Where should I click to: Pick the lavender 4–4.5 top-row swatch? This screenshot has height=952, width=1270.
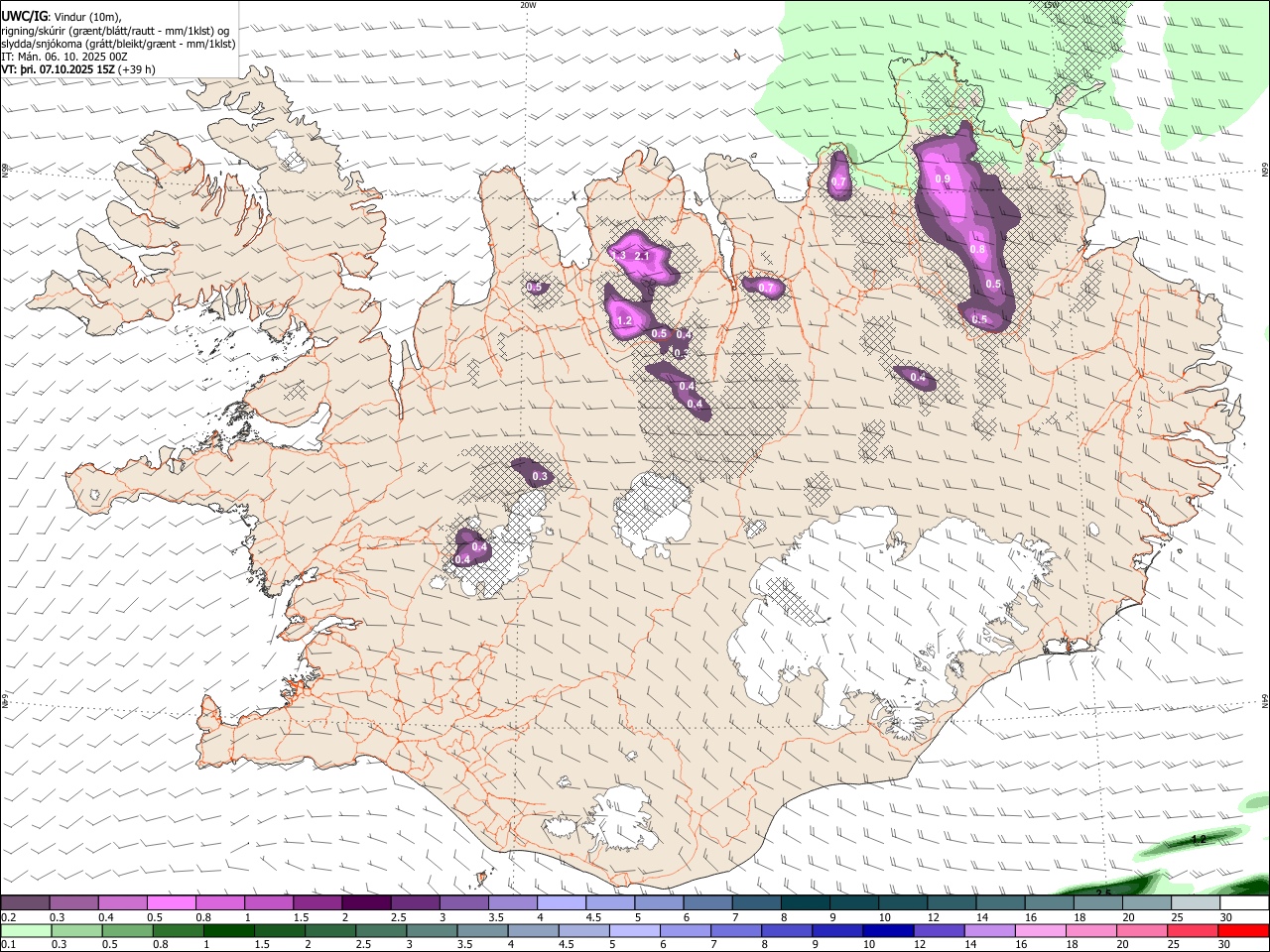point(562,903)
